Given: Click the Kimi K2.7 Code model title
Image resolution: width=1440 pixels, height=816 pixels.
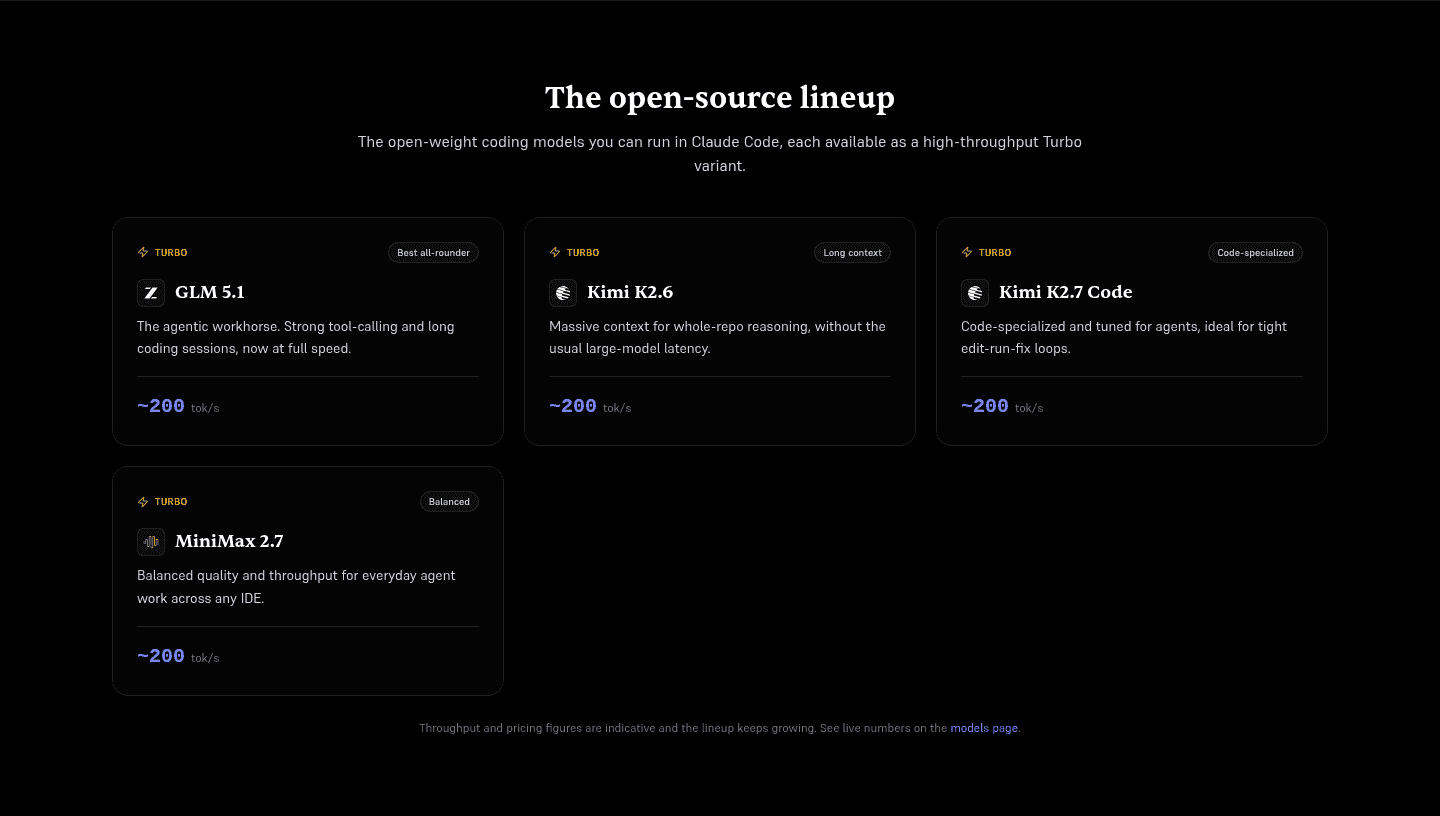Looking at the screenshot, I should pos(1066,292).
